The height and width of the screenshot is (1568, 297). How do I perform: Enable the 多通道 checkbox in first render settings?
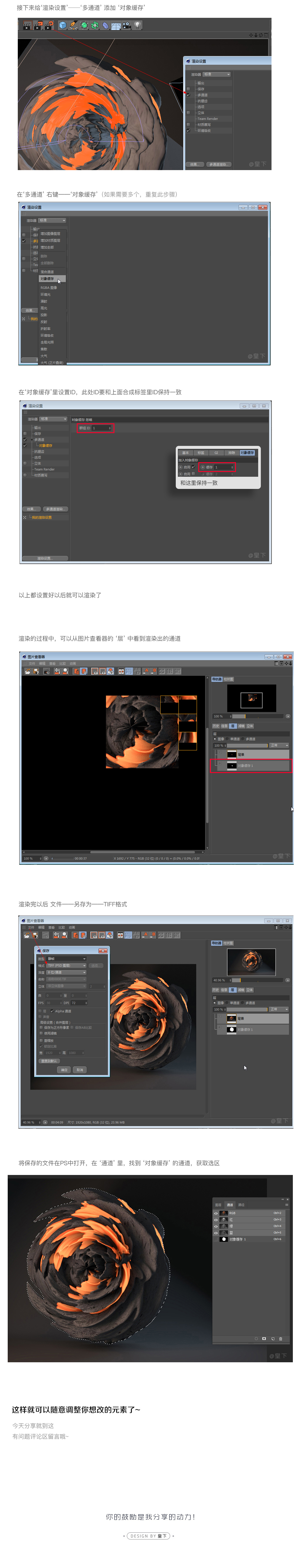point(188,95)
